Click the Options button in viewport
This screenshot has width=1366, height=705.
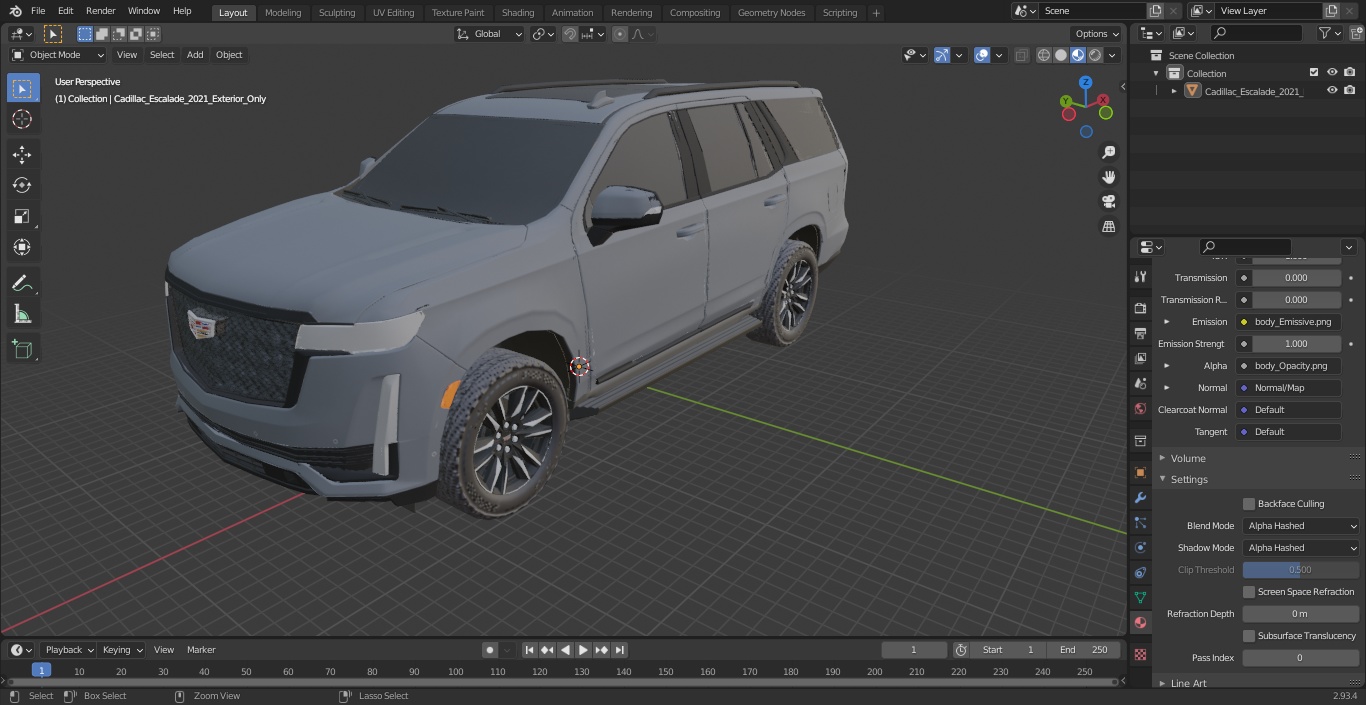(1097, 34)
